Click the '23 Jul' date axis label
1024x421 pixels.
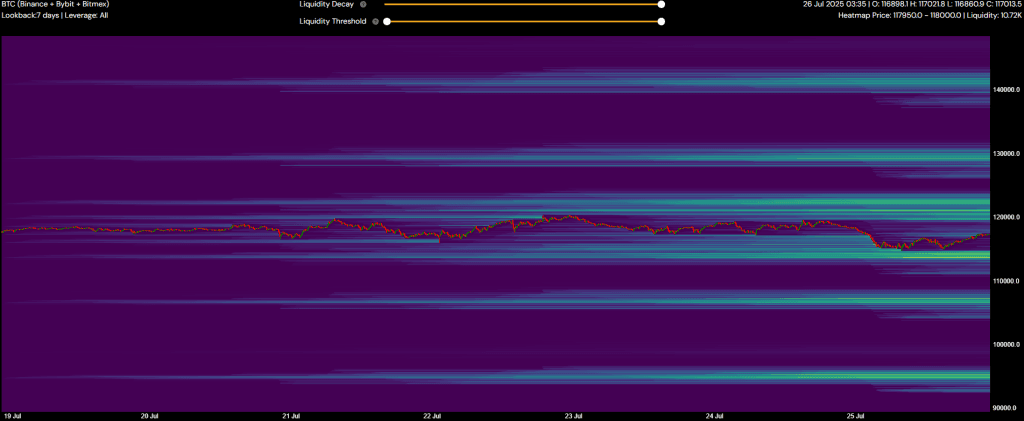pyautogui.click(x=573, y=415)
